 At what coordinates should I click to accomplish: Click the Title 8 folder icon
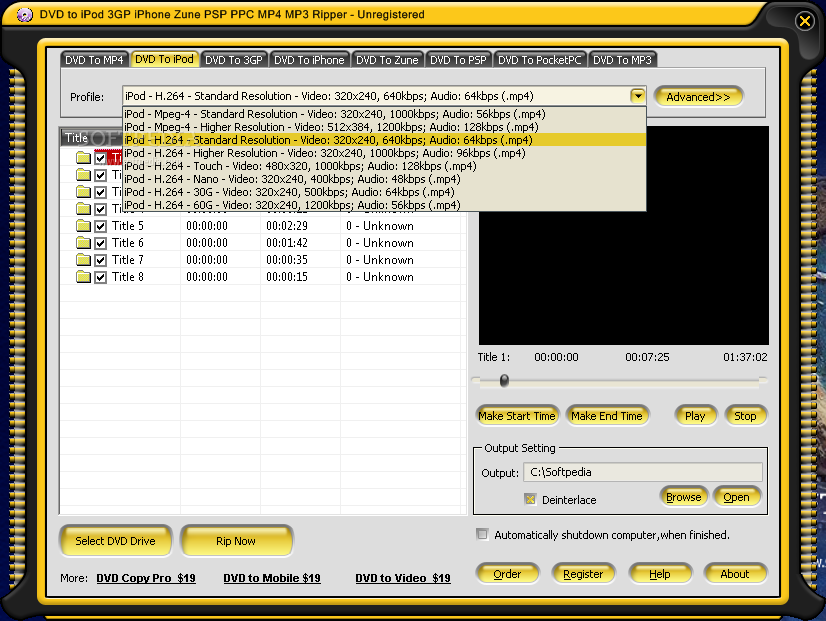(83, 277)
